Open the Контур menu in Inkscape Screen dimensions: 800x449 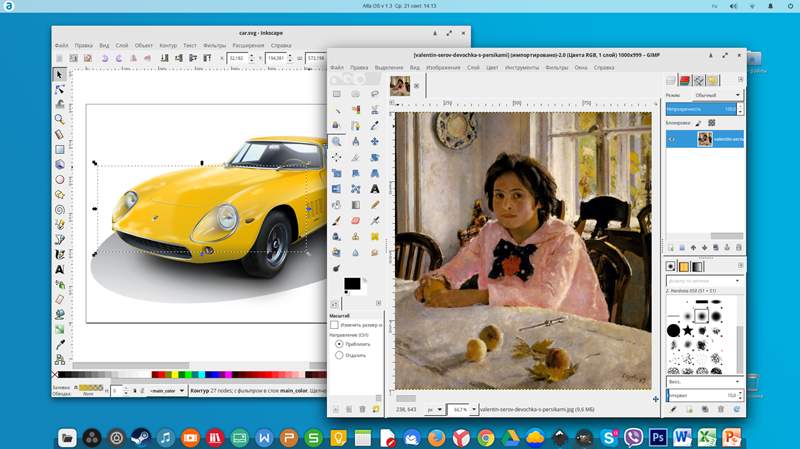[168, 45]
